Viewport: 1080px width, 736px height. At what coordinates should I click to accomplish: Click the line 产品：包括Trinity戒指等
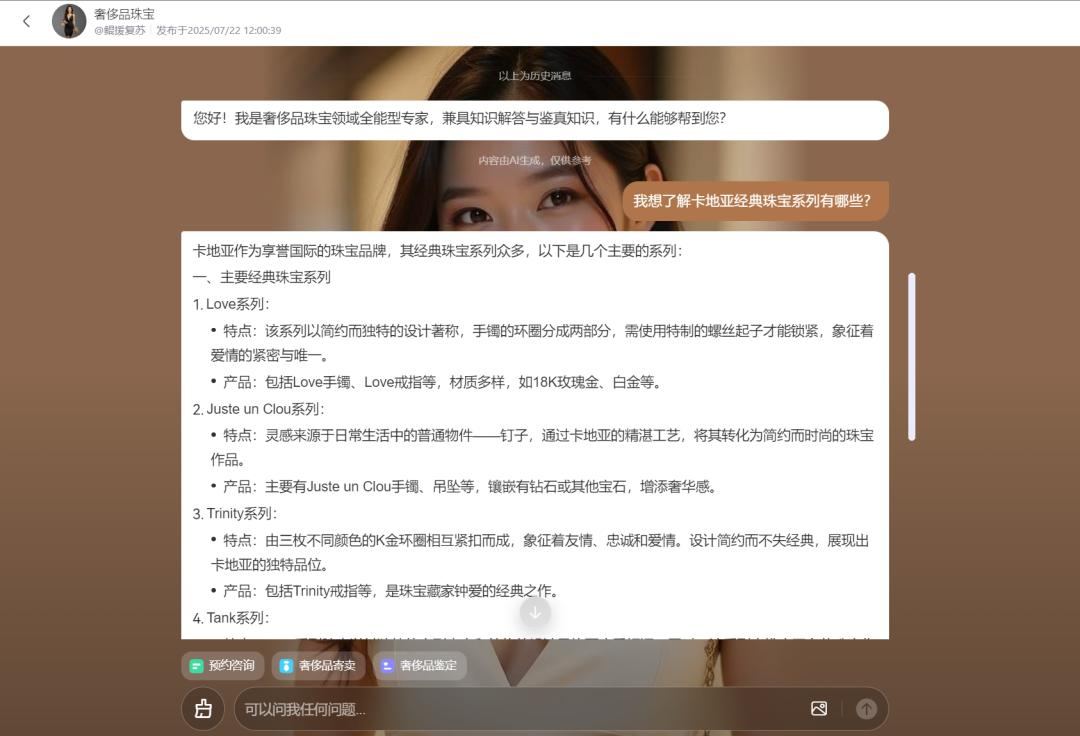[391, 591]
